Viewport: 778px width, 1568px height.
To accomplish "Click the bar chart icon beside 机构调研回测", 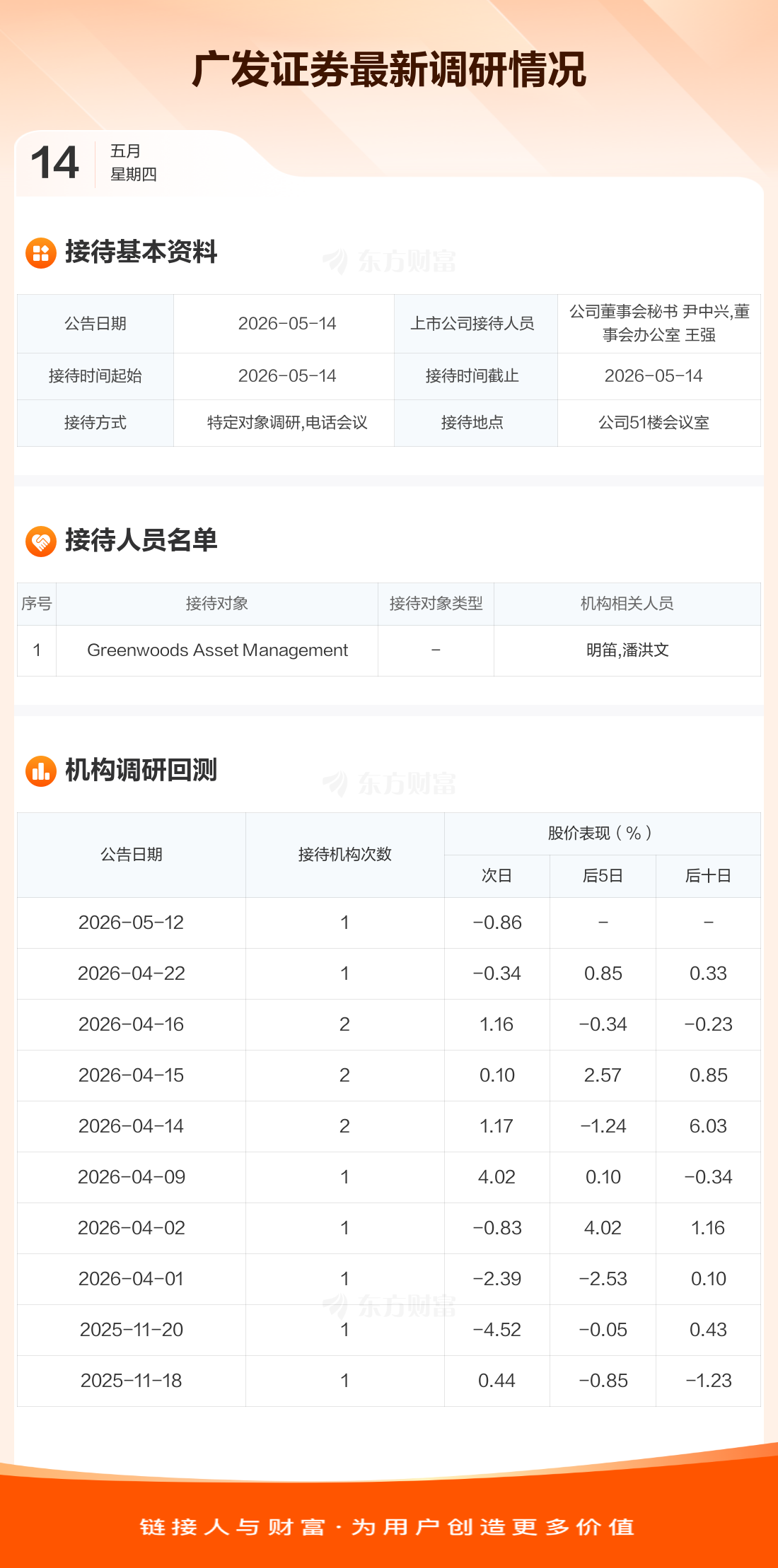I will click(41, 771).
